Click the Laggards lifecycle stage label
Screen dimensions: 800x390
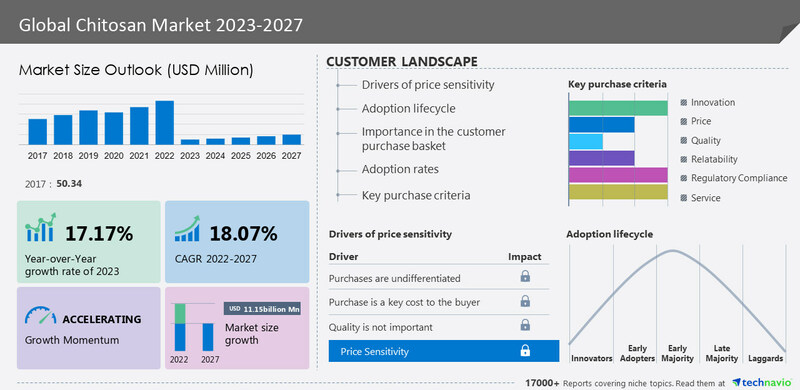(x=765, y=358)
